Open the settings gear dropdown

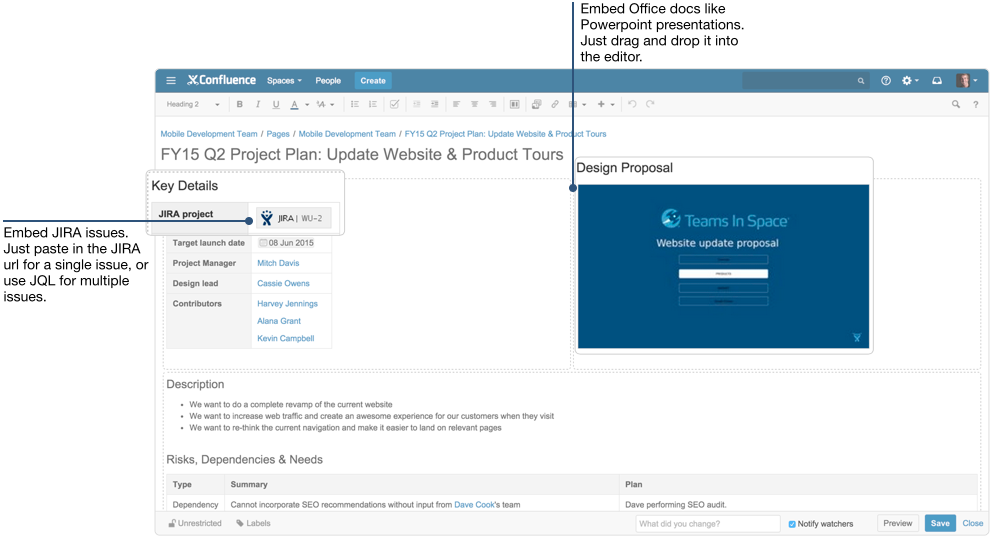click(x=910, y=81)
